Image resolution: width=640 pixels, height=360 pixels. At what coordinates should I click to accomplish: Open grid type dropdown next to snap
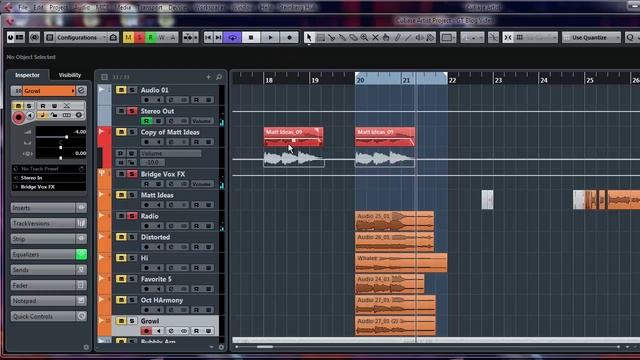tap(536, 38)
